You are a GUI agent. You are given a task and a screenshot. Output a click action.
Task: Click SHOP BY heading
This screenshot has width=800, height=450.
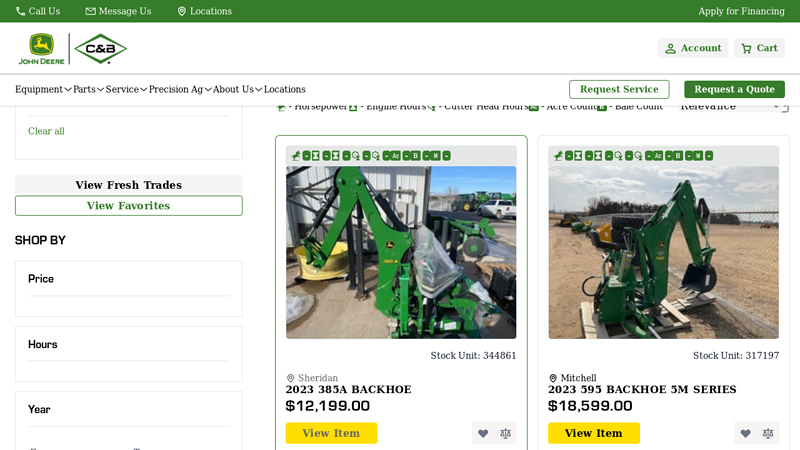(40, 240)
